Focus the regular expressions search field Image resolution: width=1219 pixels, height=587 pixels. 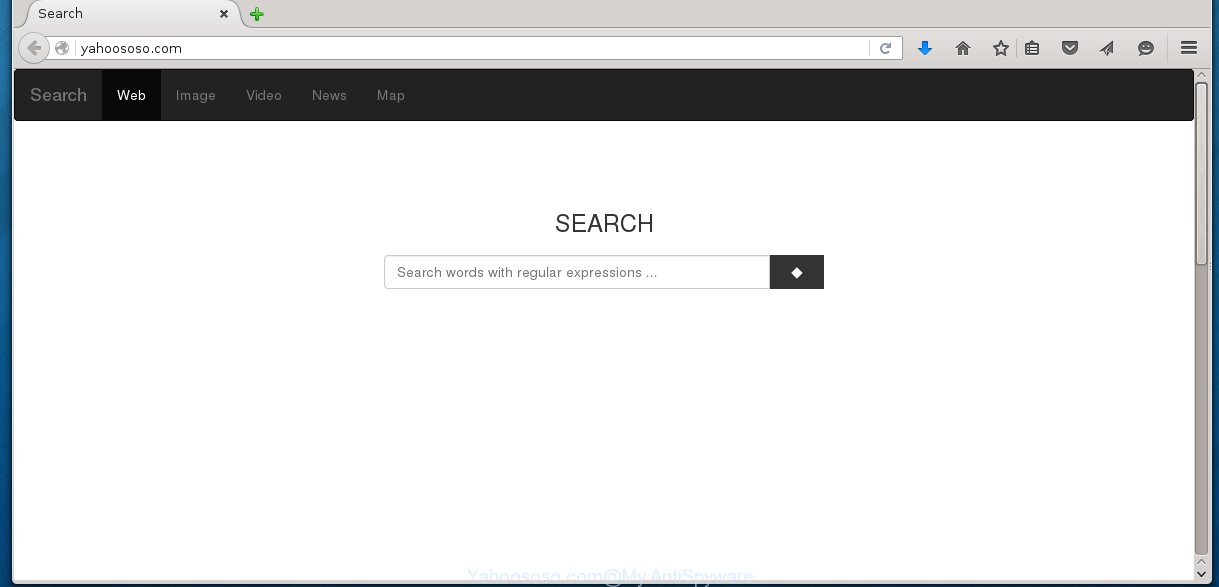[577, 272]
